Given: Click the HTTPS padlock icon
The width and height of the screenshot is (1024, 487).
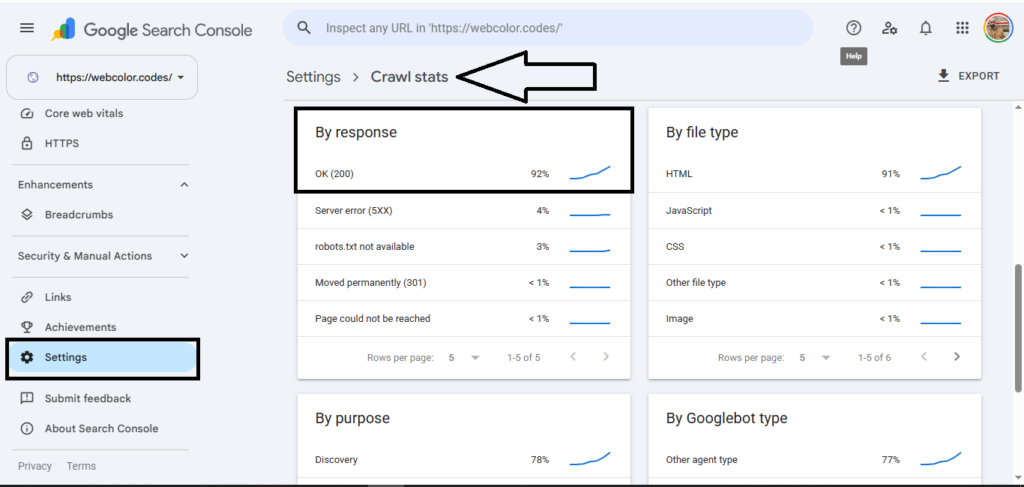Looking at the screenshot, I should (x=27, y=143).
